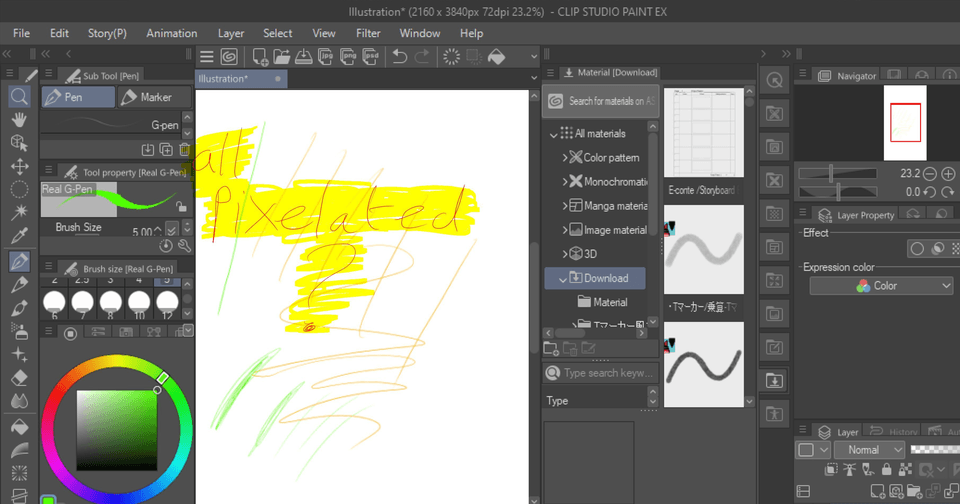Select the Eraser tool
960x504 pixels.
[x=19, y=378]
